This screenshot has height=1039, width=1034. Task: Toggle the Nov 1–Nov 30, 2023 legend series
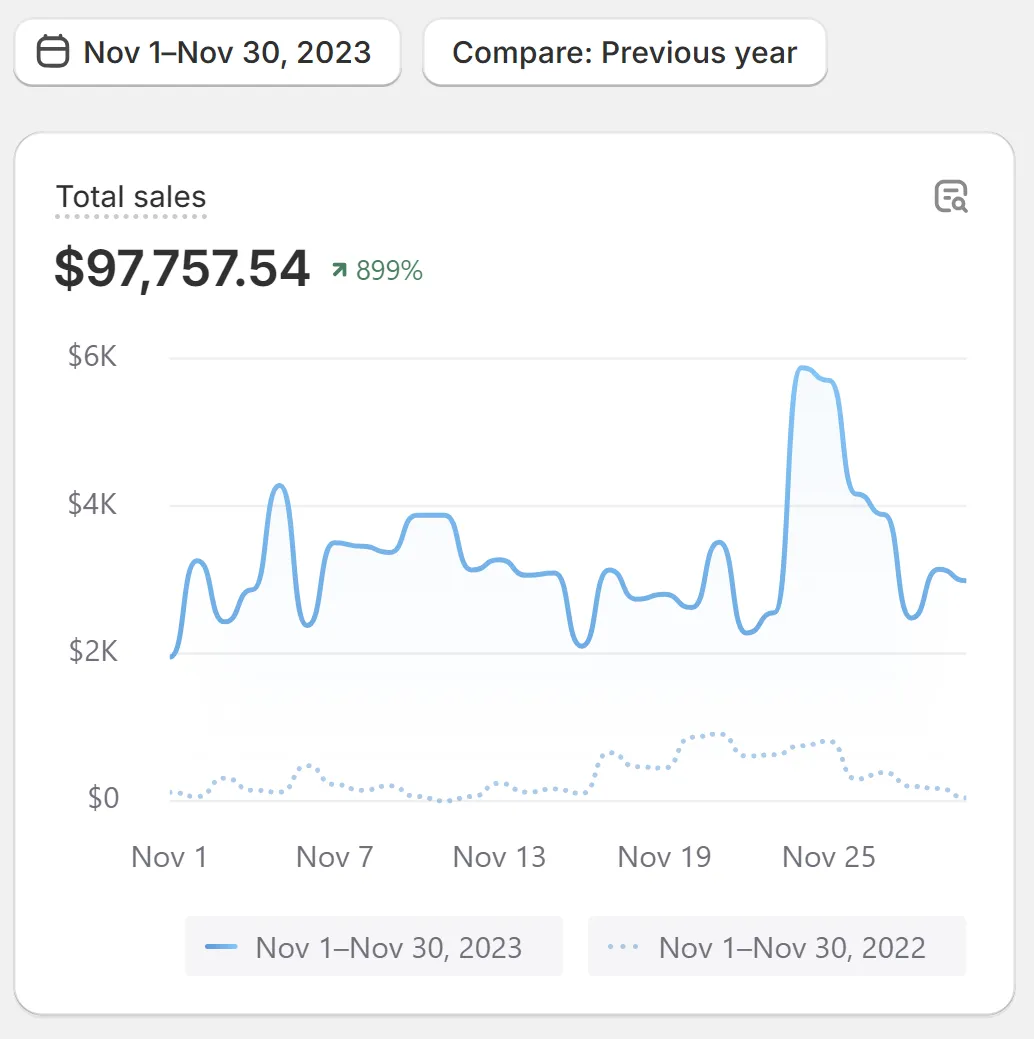[374, 946]
